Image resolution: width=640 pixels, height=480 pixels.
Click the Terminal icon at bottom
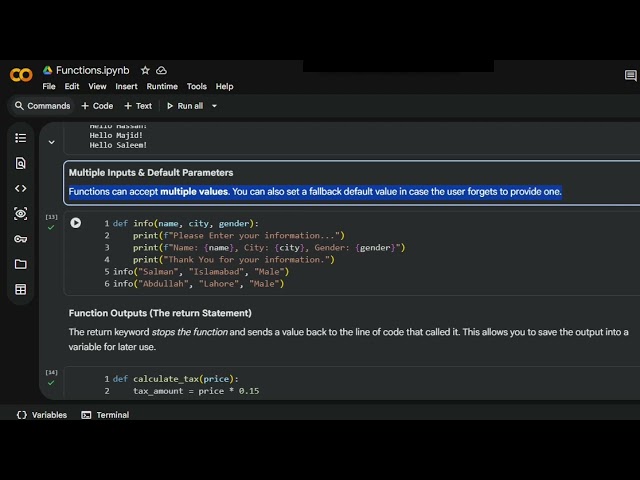pos(86,415)
